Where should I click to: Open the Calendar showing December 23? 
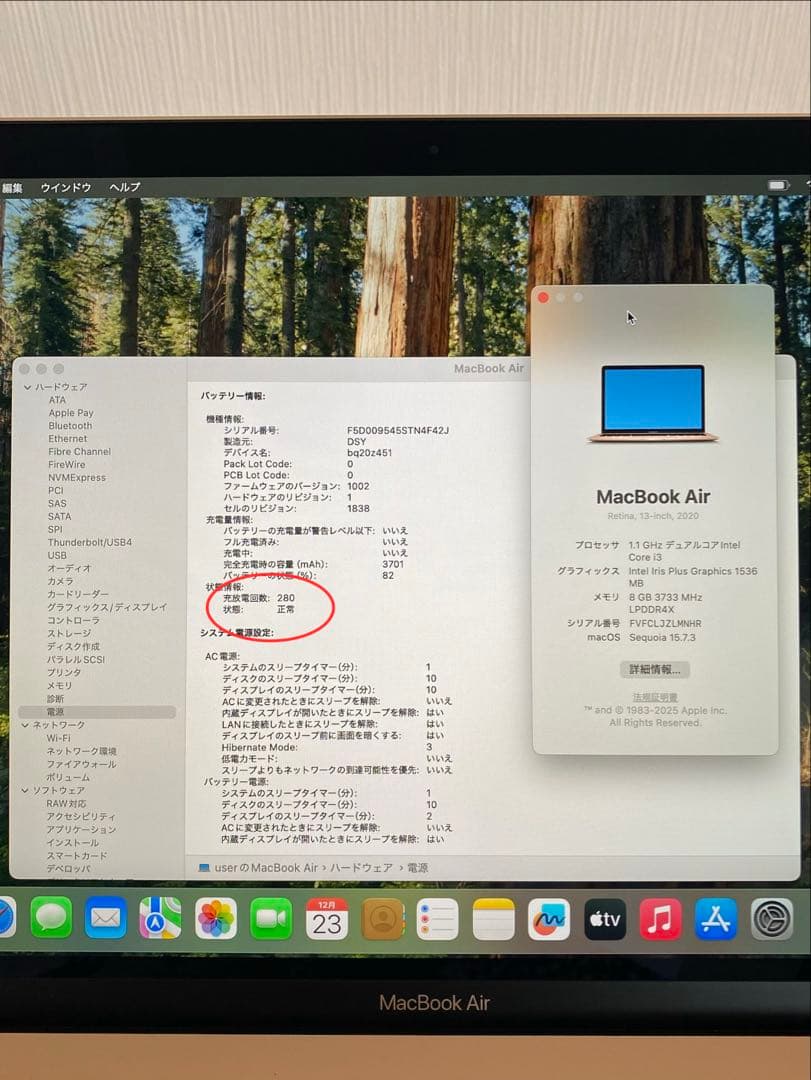(327, 917)
